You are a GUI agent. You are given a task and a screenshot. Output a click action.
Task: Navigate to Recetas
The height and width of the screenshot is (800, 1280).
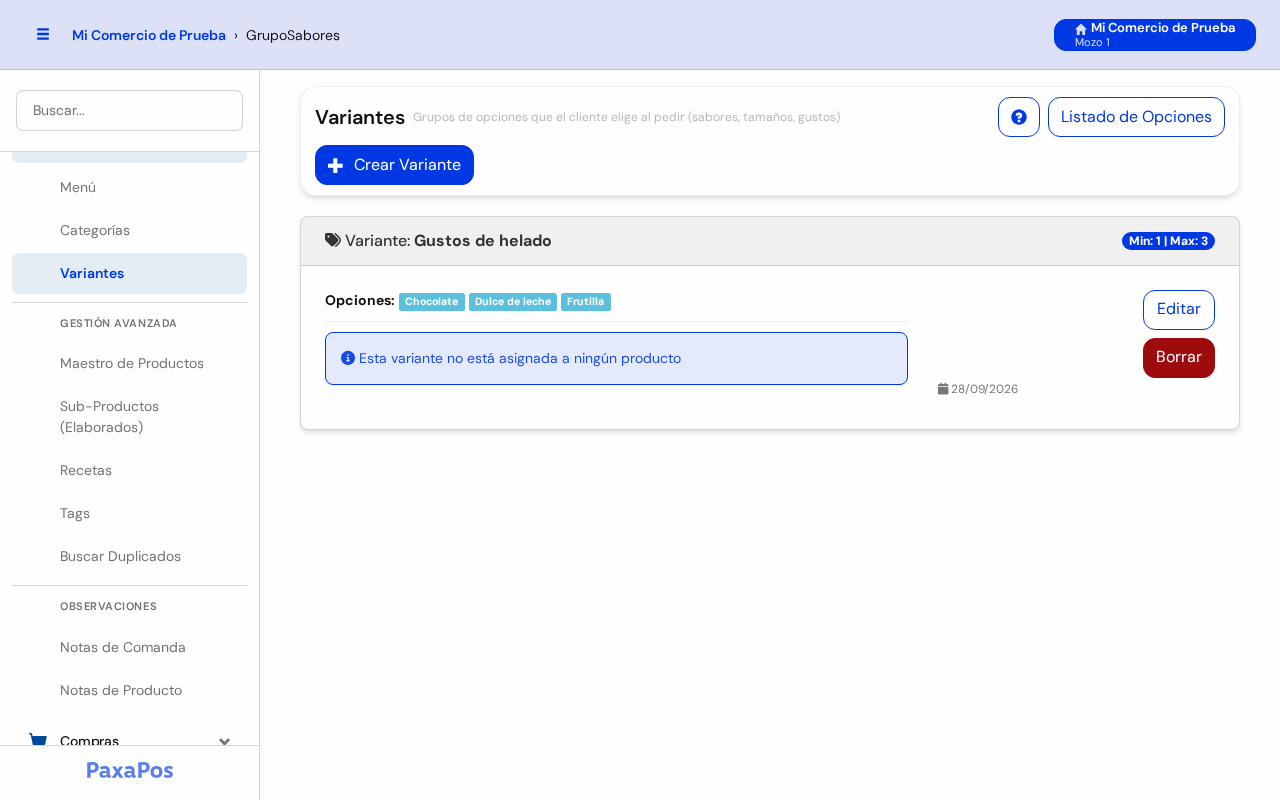(129, 470)
